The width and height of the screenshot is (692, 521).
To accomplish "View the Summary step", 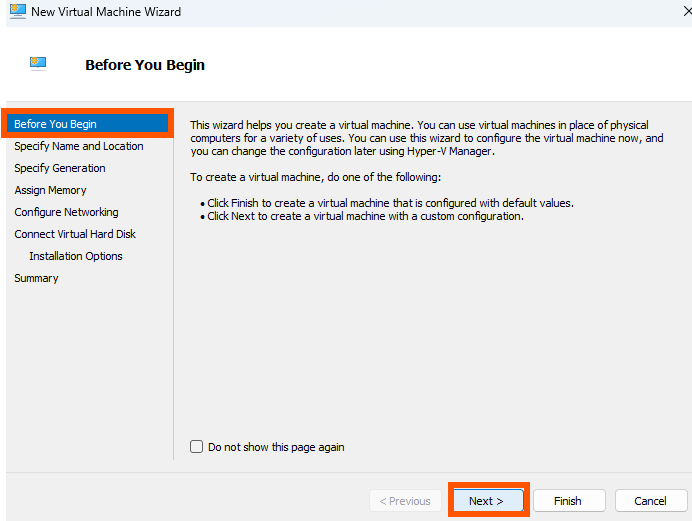I will 36,278.
